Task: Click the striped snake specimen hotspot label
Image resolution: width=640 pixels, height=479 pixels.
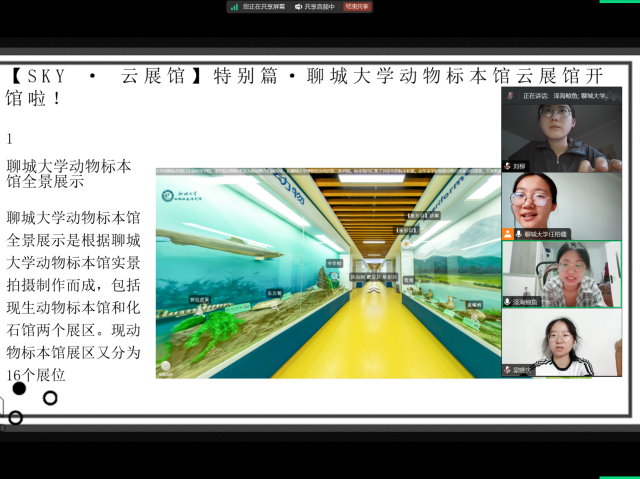Action: pyautogui.click(x=200, y=299)
